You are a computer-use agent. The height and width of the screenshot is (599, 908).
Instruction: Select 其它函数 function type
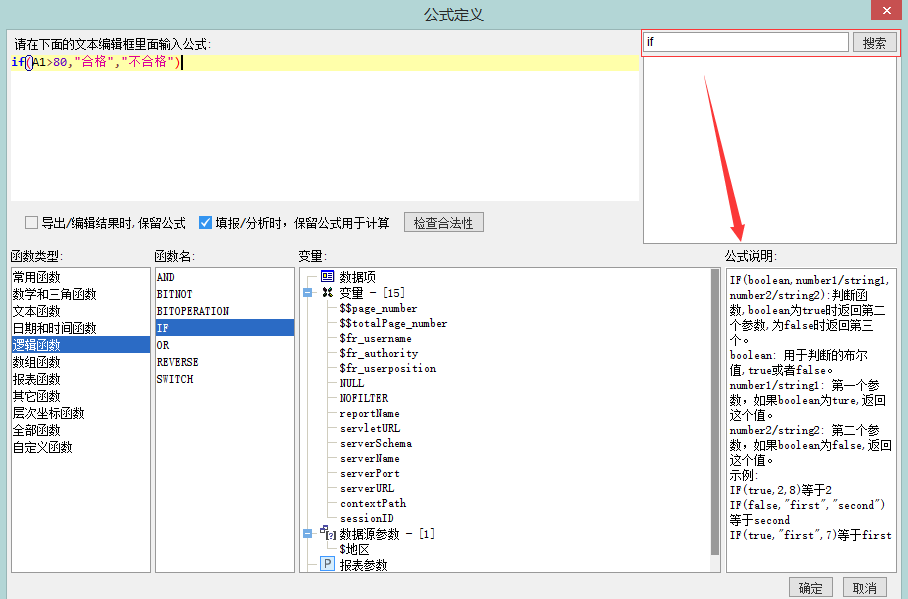80,396
